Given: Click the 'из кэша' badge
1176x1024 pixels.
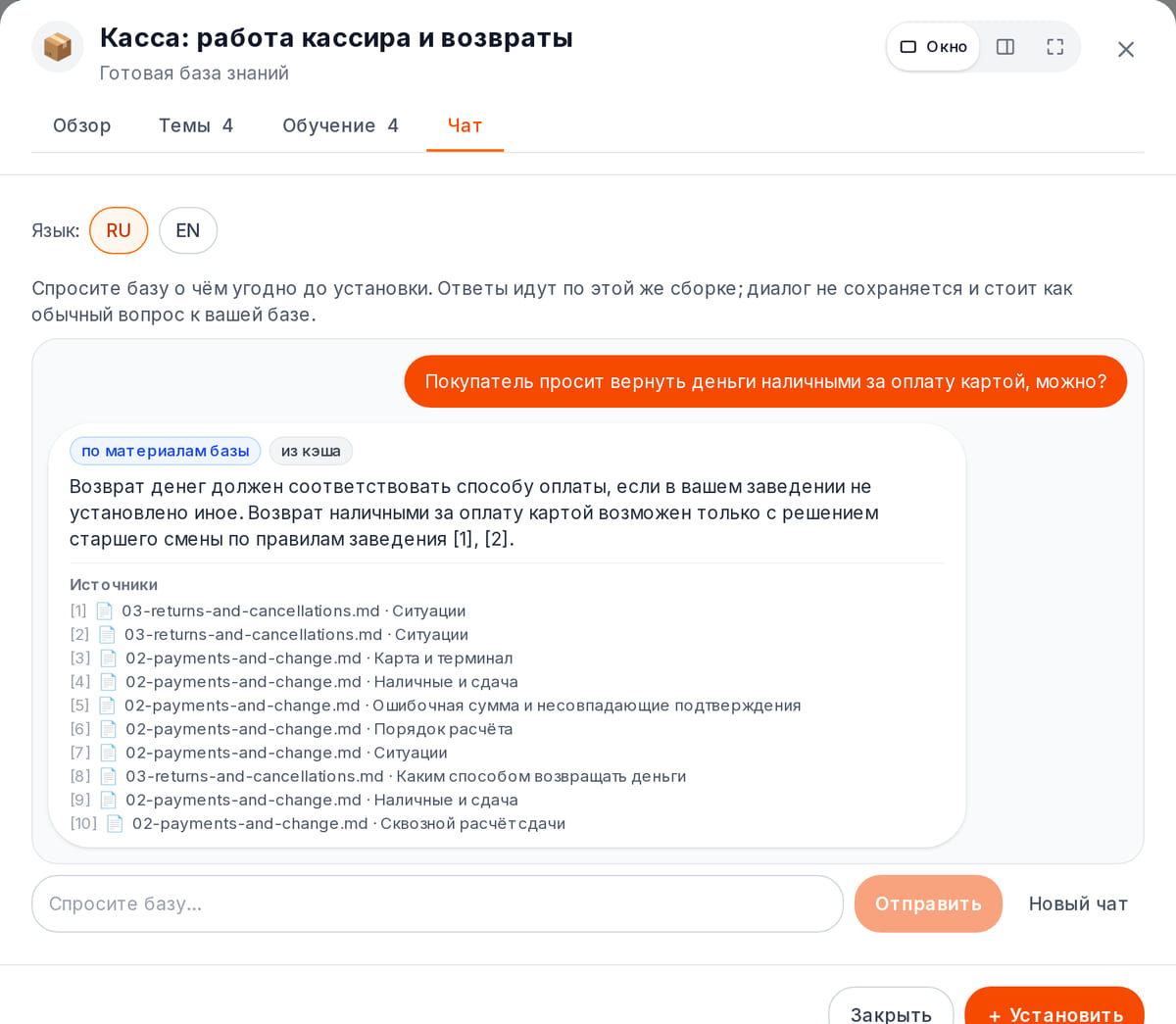Looking at the screenshot, I should [x=311, y=451].
